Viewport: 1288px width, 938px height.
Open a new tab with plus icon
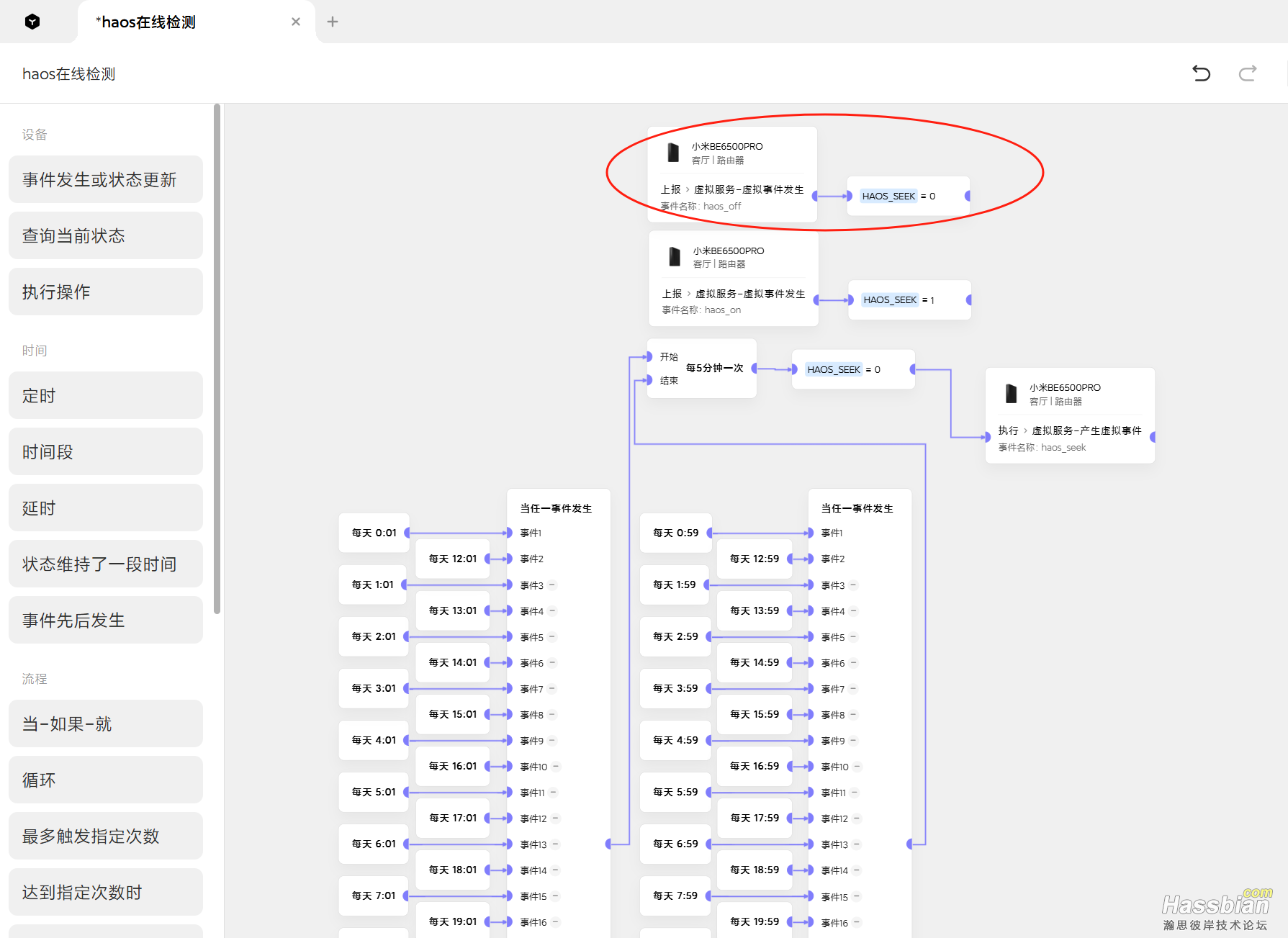click(333, 22)
